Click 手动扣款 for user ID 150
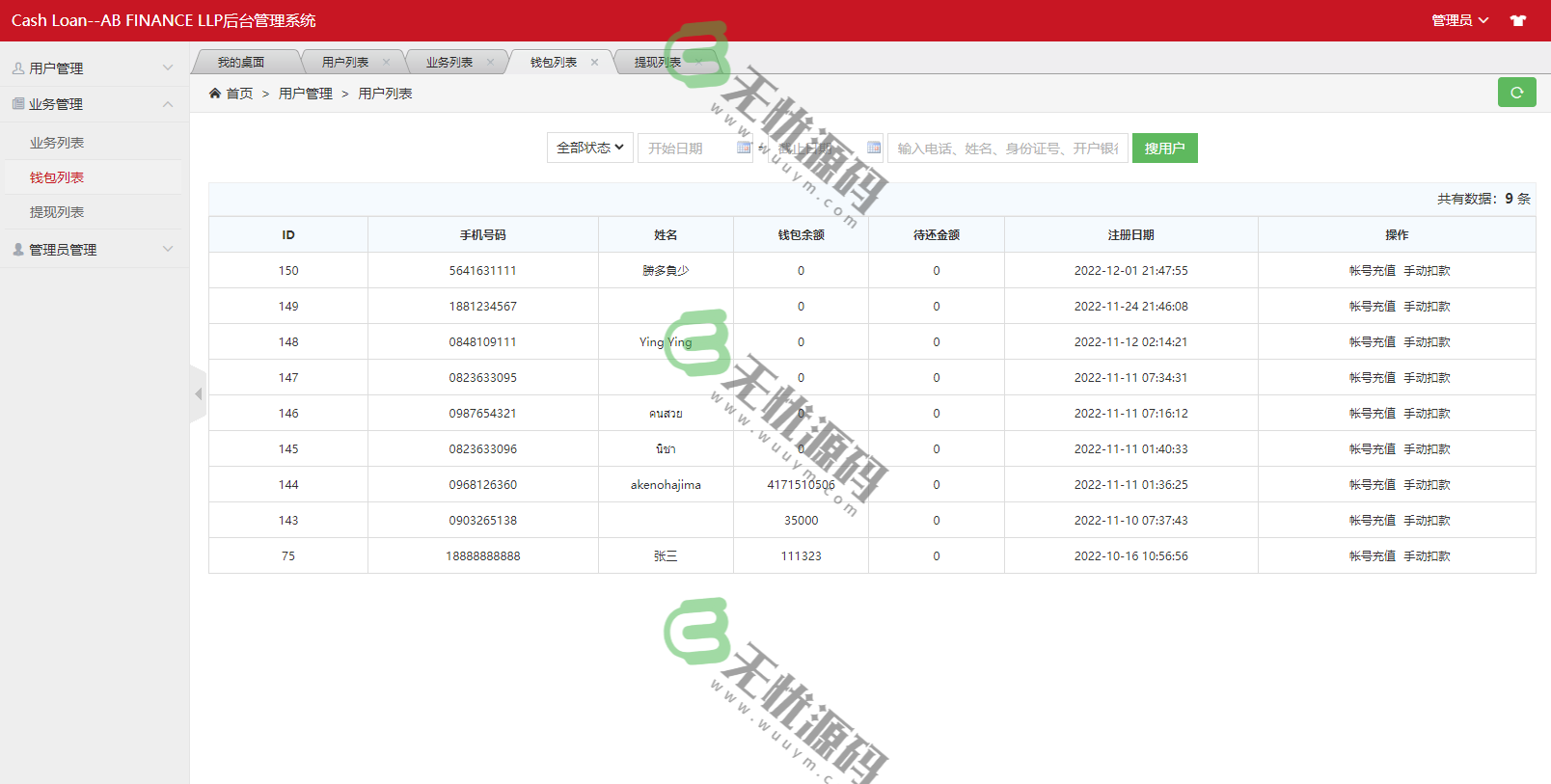This screenshot has width=1551, height=784. click(1428, 270)
